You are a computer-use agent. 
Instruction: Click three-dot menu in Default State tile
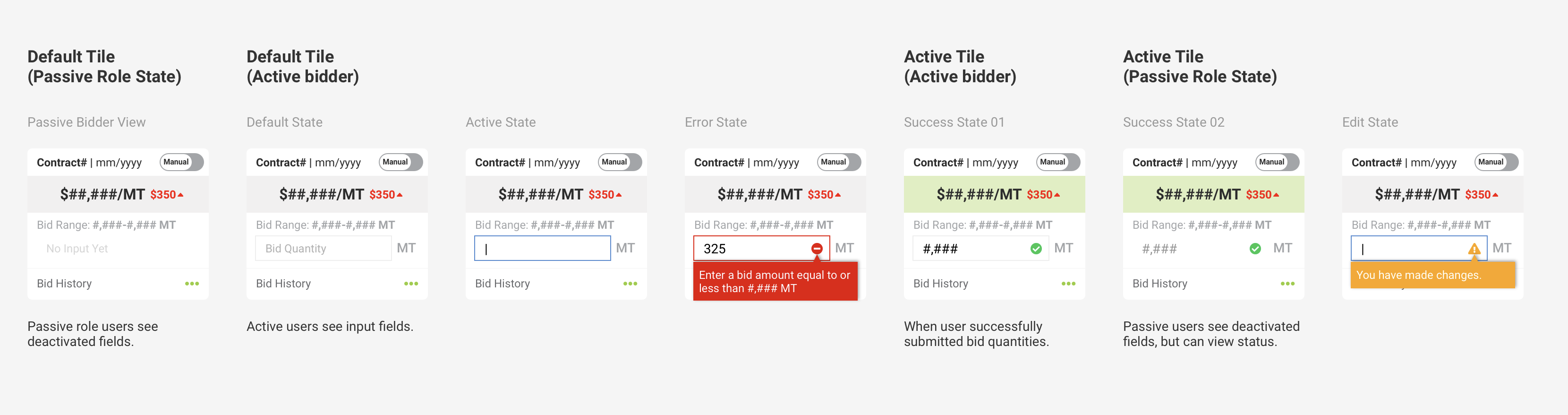[x=411, y=284]
